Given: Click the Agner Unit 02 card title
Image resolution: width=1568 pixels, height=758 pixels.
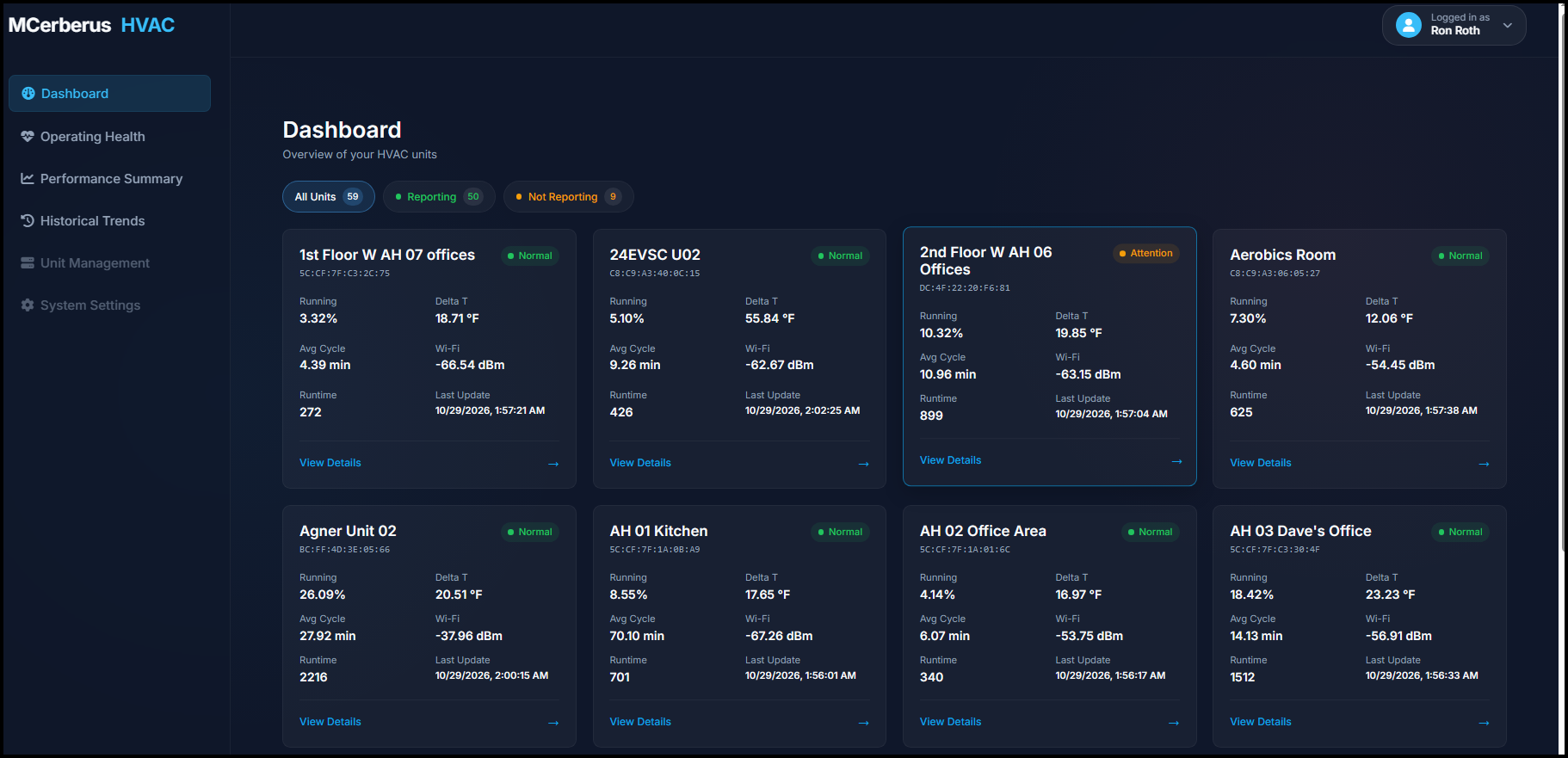Looking at the screenshot, I should click(x=348, y=531).
